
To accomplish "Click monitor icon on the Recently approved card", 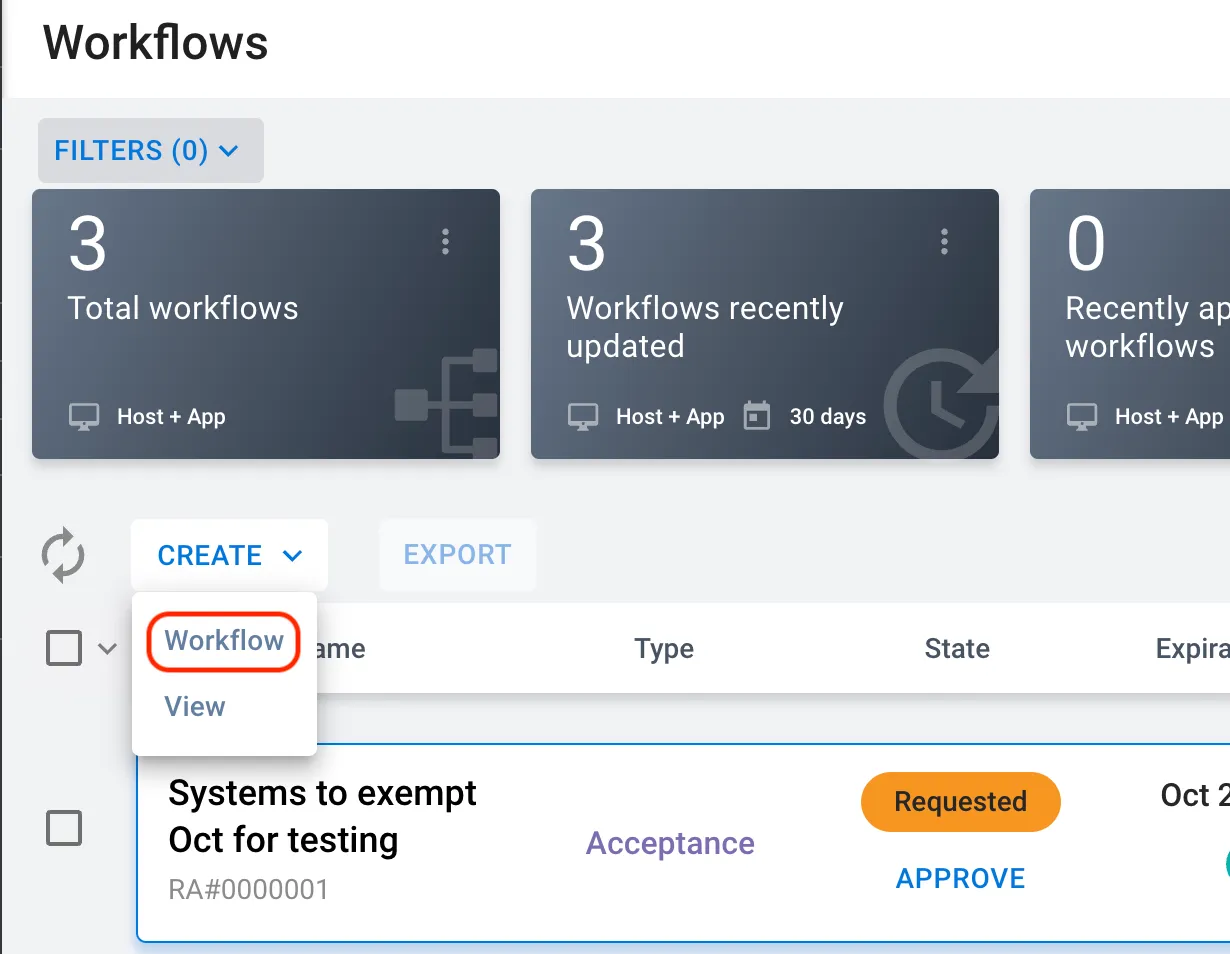I will point(1082,417).
